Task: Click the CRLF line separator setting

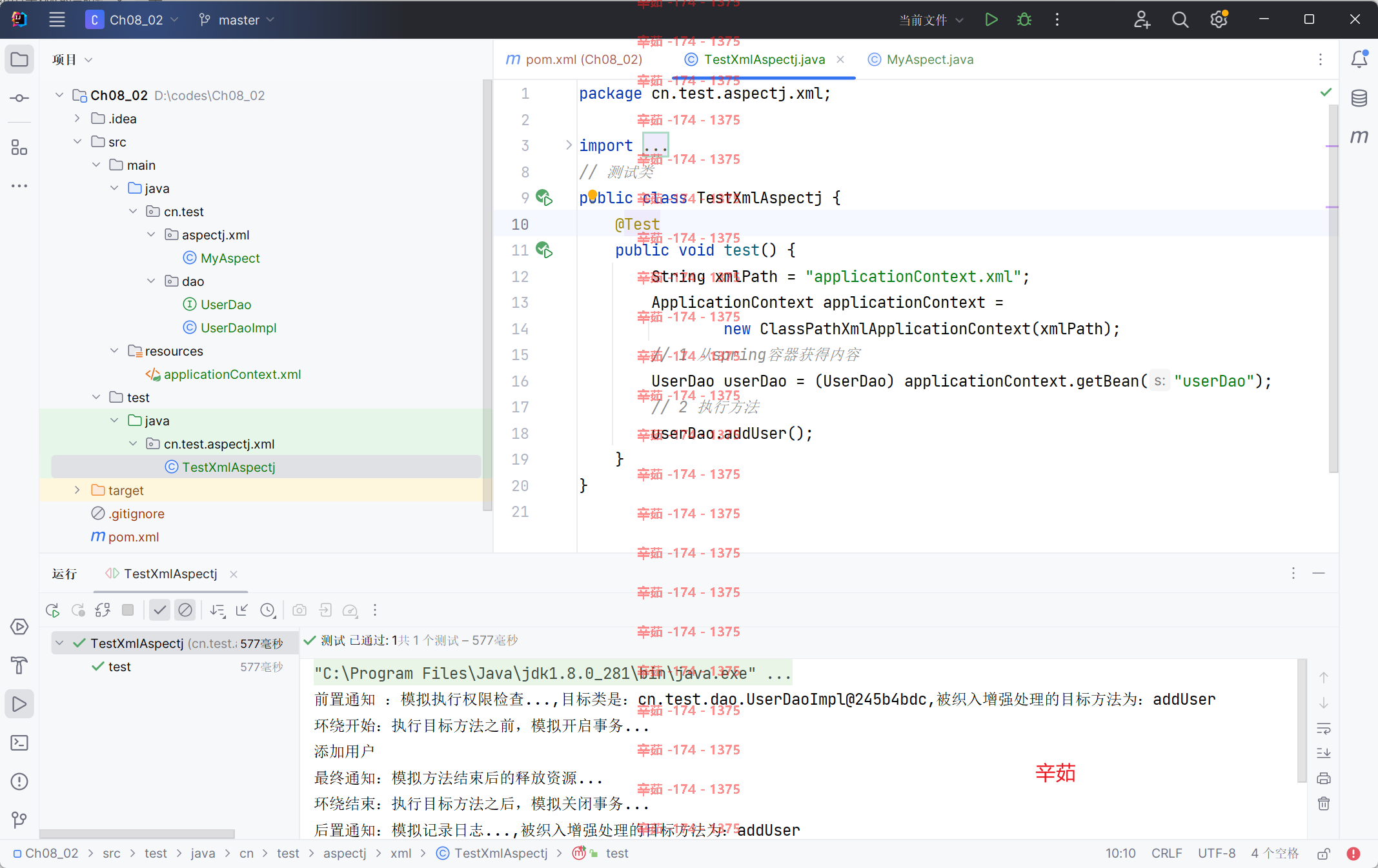Action: click(x=1167, y=853)
